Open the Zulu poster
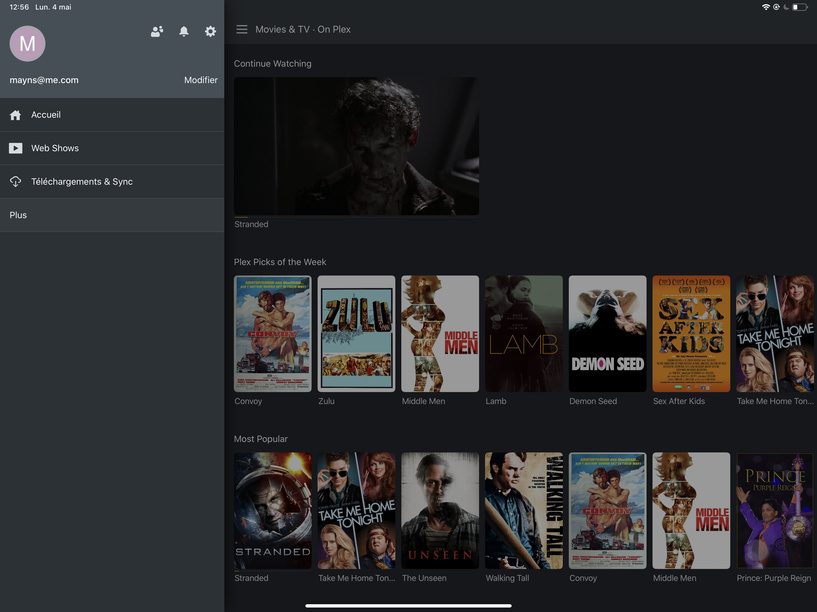 [x=356, y=333]
